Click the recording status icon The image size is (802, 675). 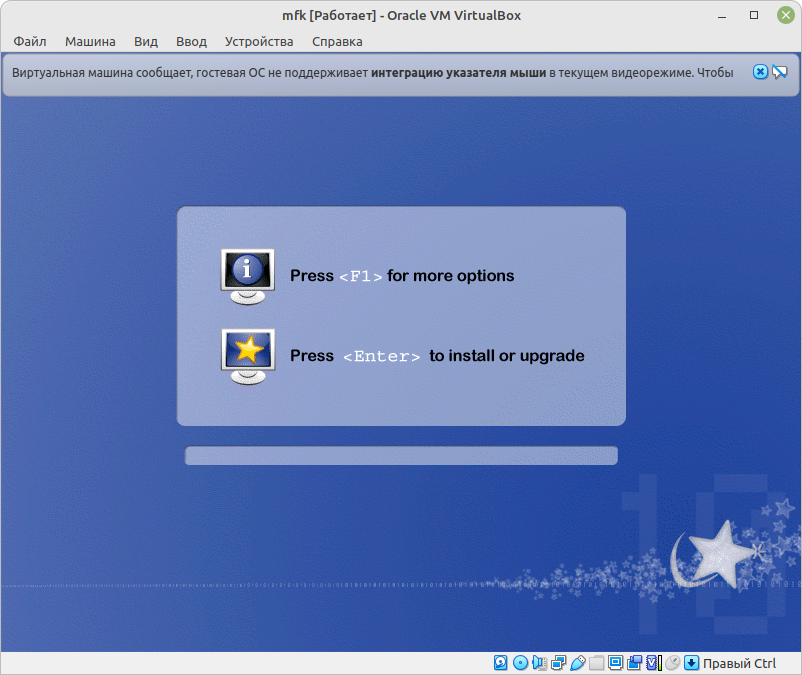click(635, 663)
